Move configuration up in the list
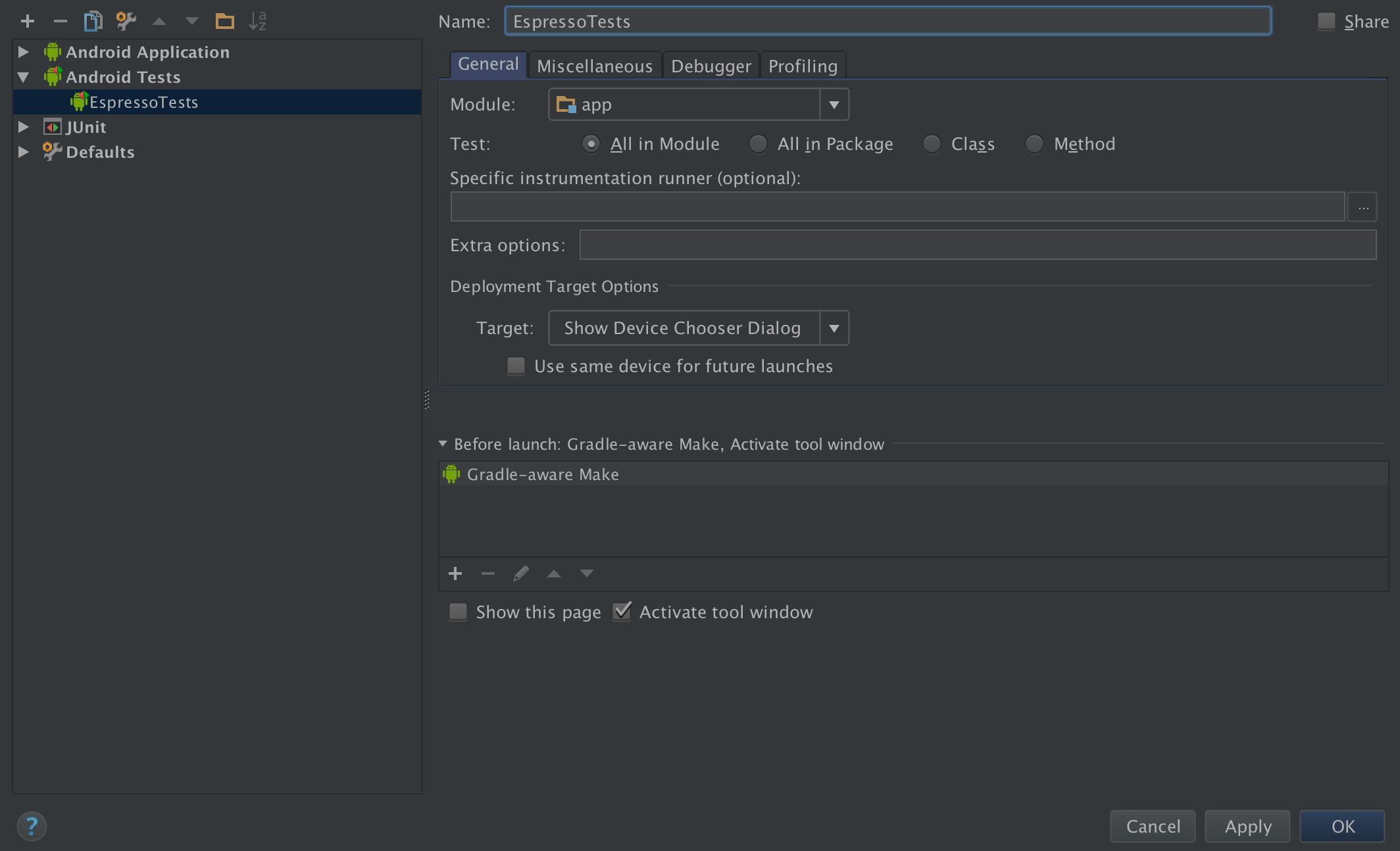The width and height of the screenshot is (1400, 851). 159,20
